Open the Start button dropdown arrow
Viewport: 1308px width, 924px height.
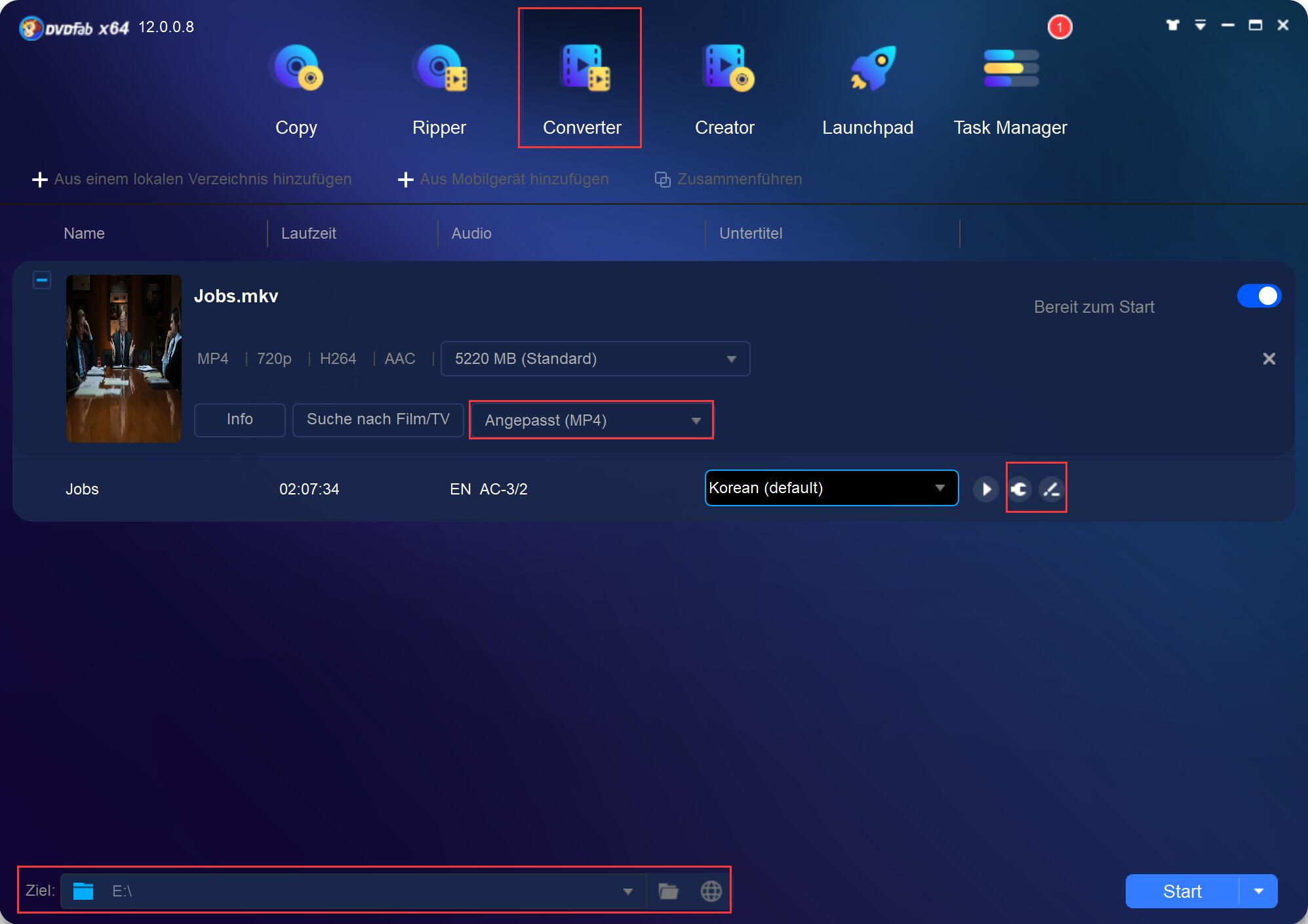(1258, 891)
